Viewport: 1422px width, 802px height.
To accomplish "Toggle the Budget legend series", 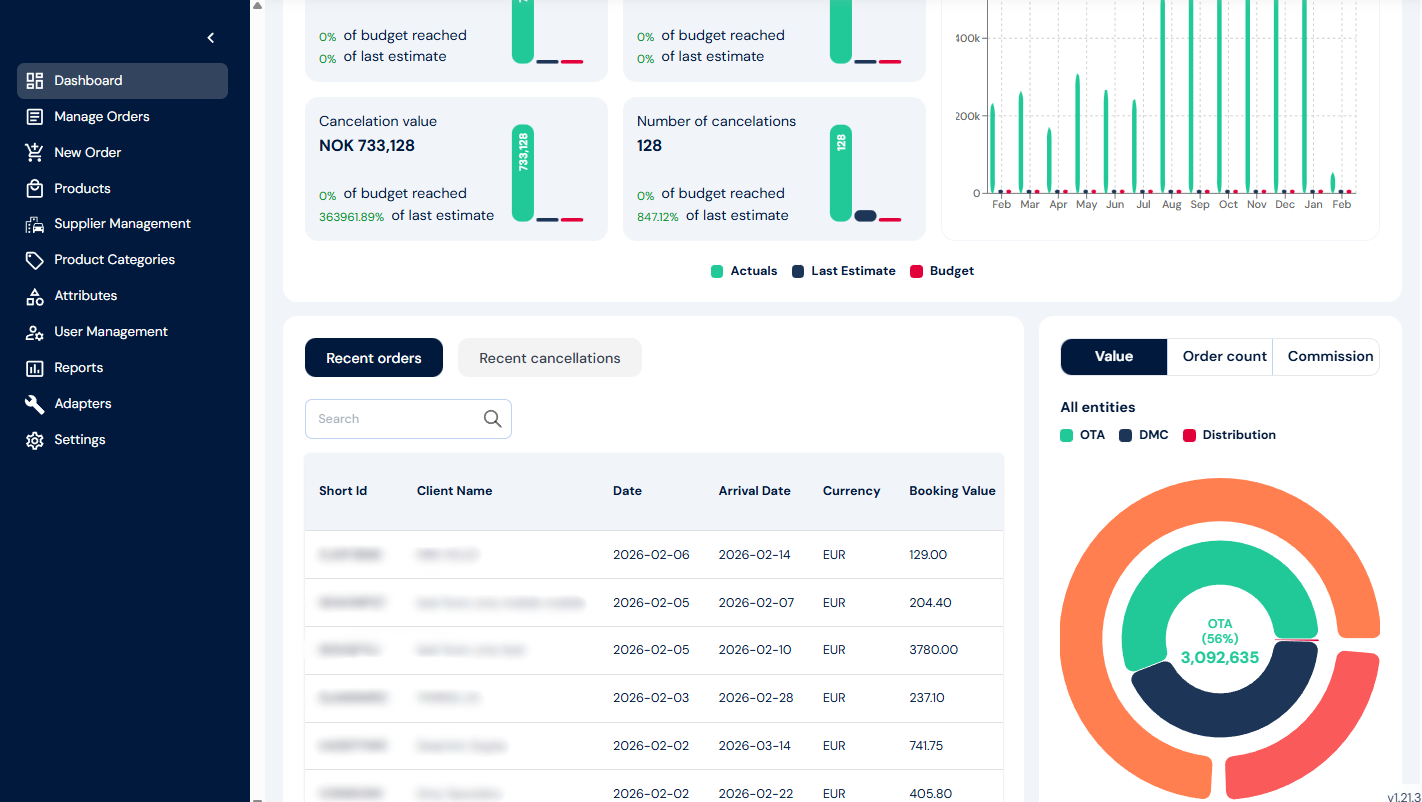I will click(942, 271).
